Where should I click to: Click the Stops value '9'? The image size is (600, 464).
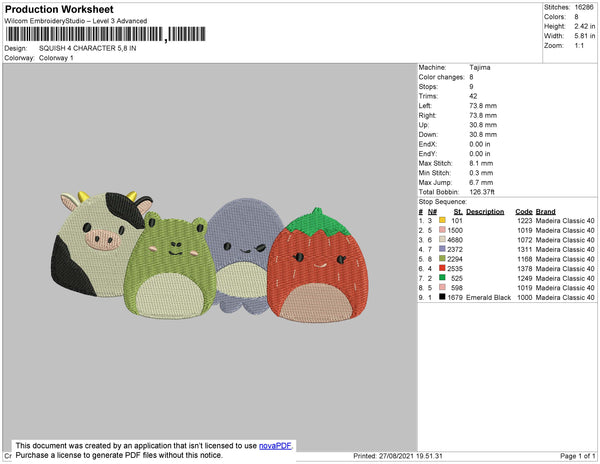click(x=471, y=86)
